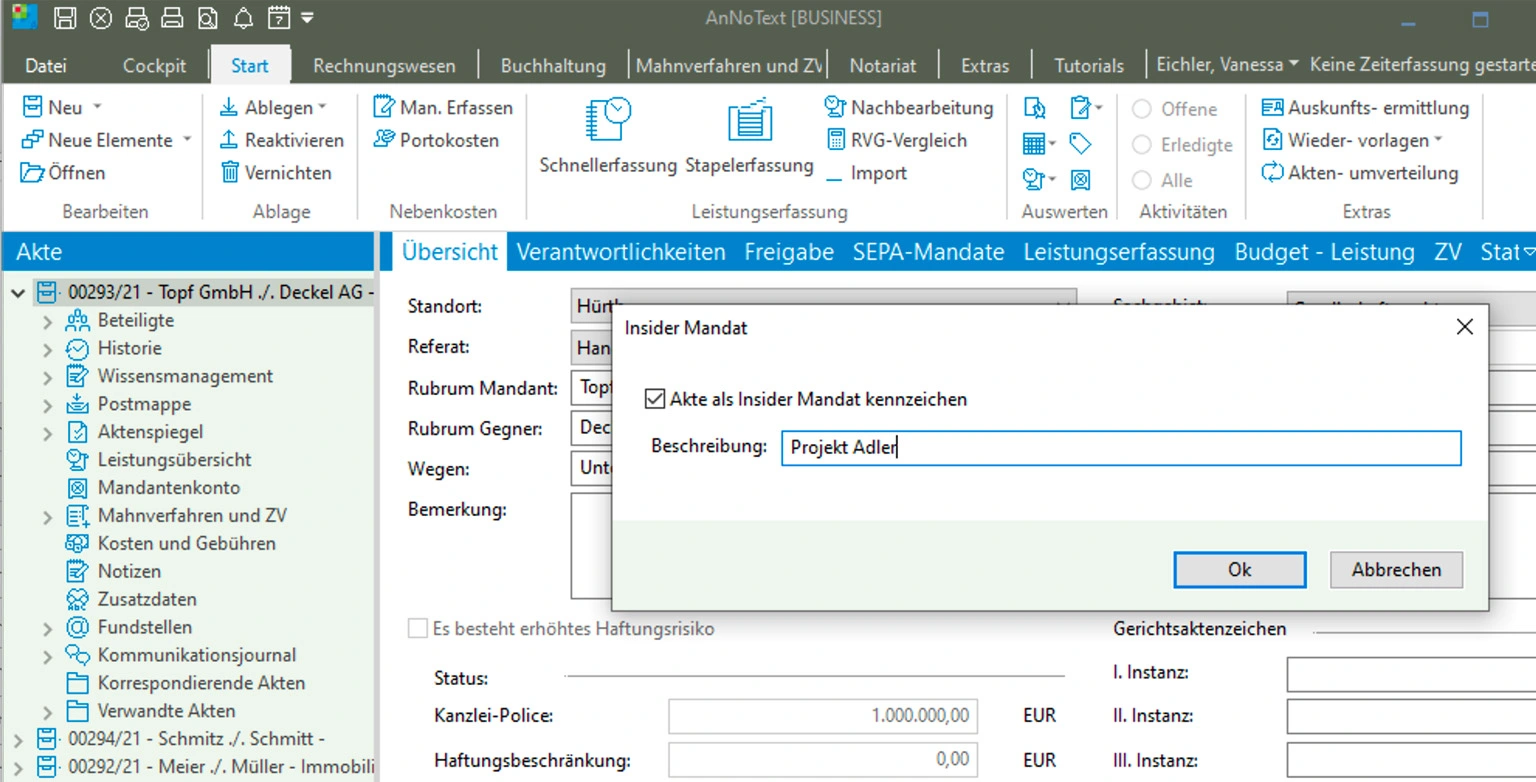The height and width of the screenshot is (782, 1536).
Task: Open Mandantenkonto in the file tree
Action: pyautogui.click(x=168, y=488)
